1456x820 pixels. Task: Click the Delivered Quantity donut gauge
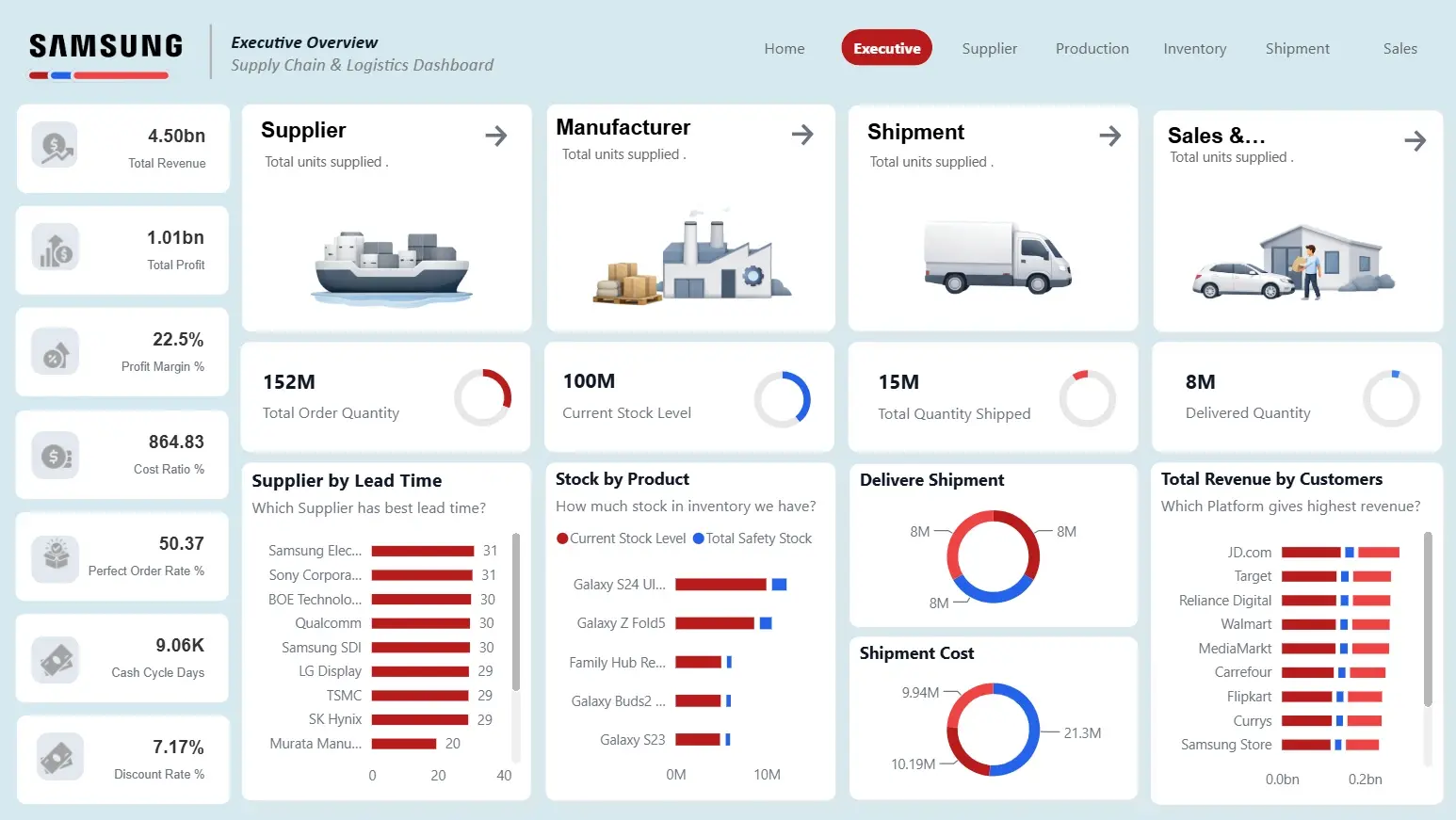pyautogui.click(x=1391, y=398)
